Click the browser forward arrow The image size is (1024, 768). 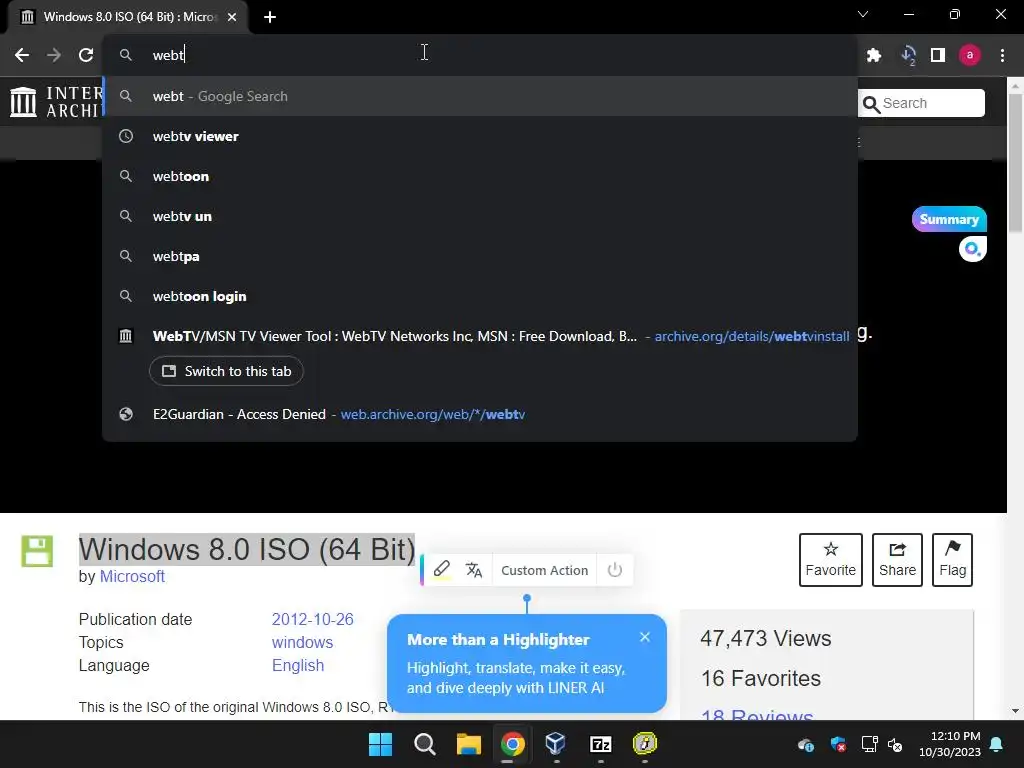pos(54,55)
